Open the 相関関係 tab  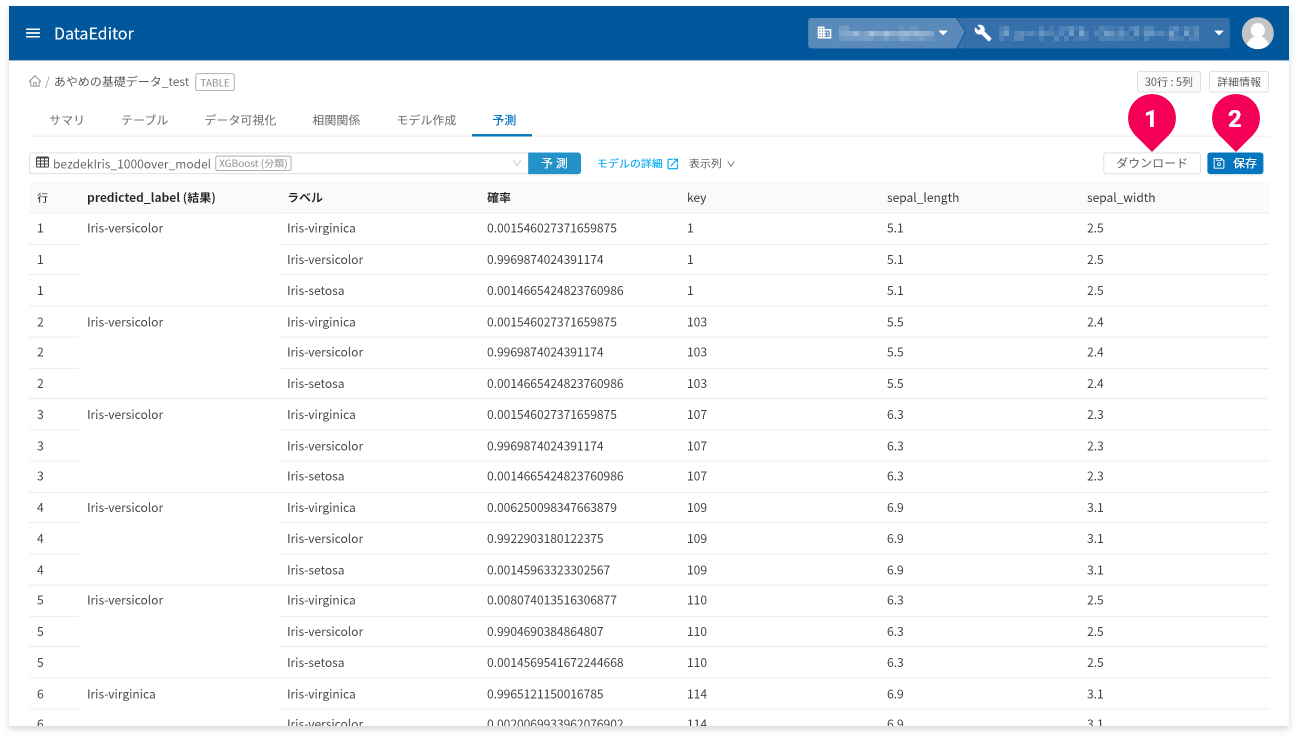click(336, 120)
